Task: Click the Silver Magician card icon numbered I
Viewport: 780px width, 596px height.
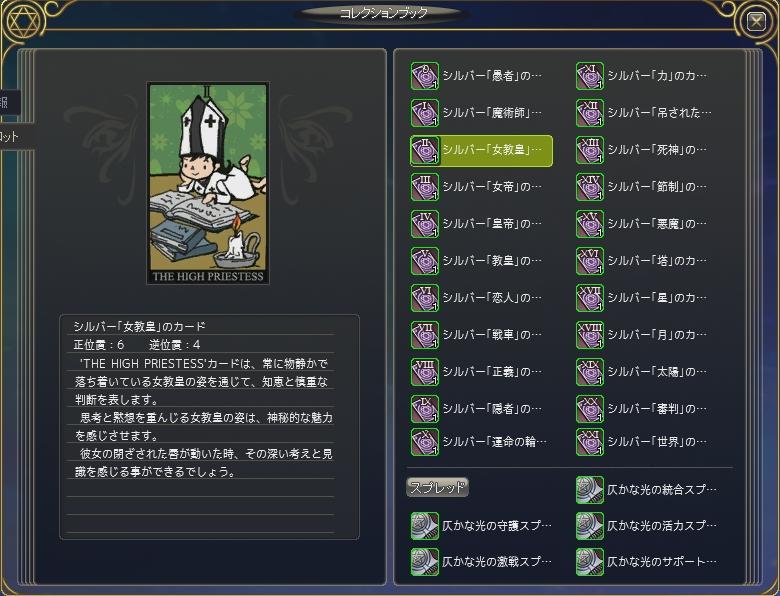Action: [x=424, y=113]
